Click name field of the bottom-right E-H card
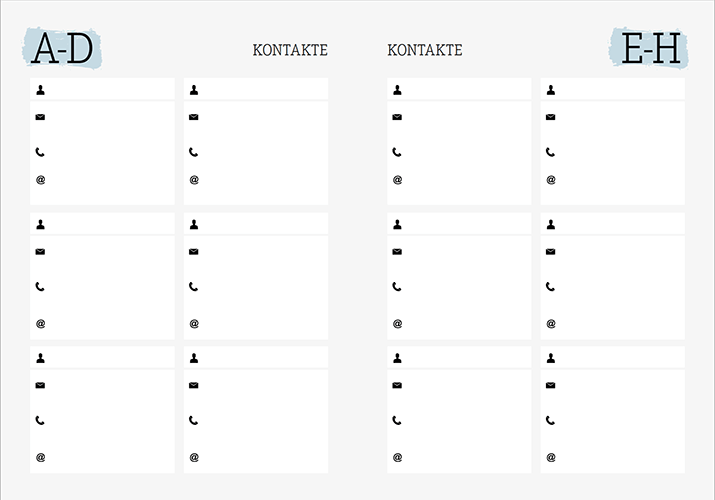The height and width of the screenshot is (500, 715). [x=613, y=357]
